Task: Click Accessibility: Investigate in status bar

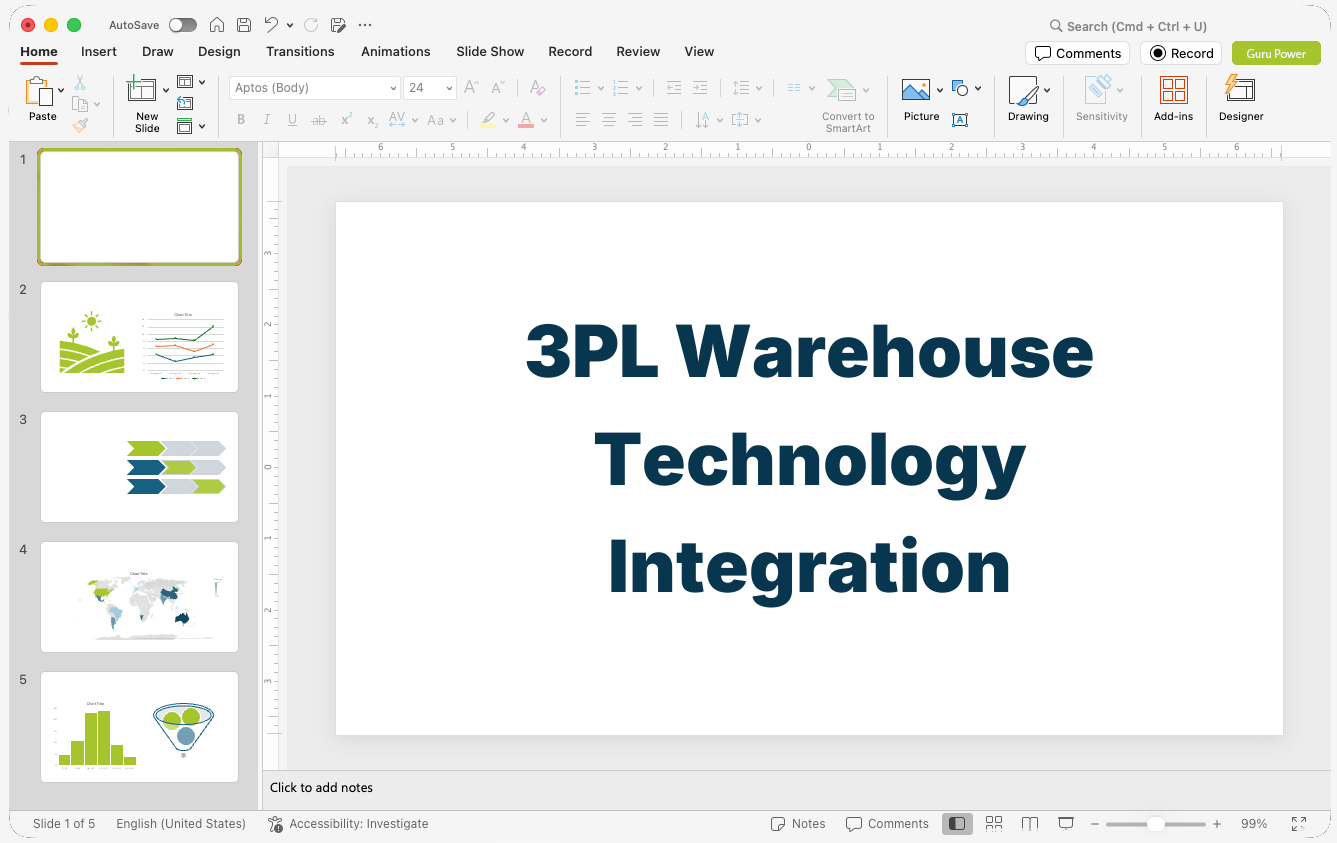Action: (348, 824)
